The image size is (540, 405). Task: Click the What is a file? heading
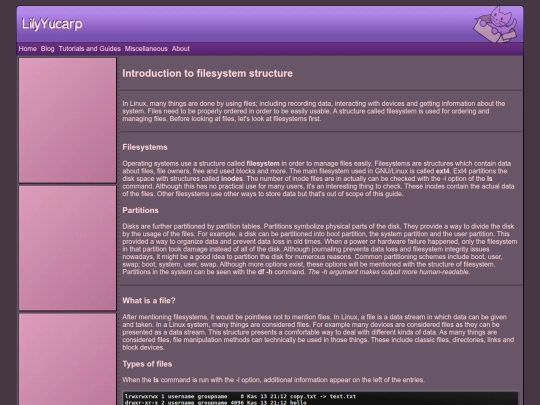[149, 301]
